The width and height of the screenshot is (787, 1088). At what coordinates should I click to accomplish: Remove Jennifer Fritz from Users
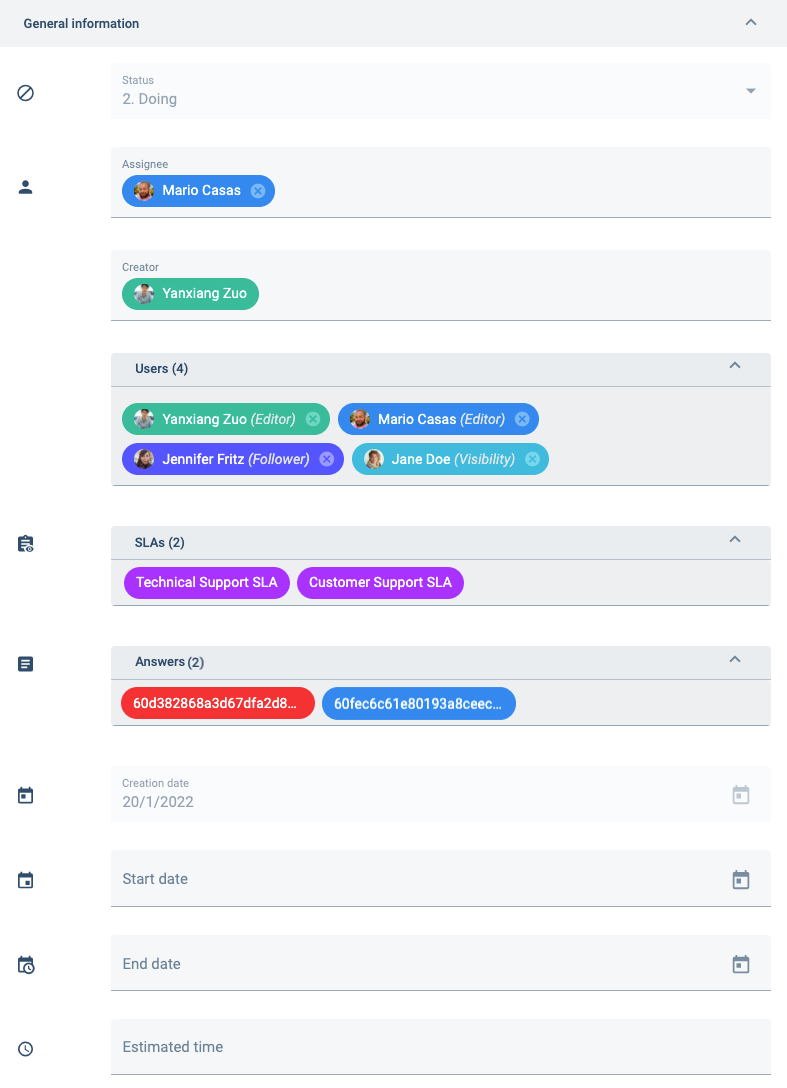point(326,459)
